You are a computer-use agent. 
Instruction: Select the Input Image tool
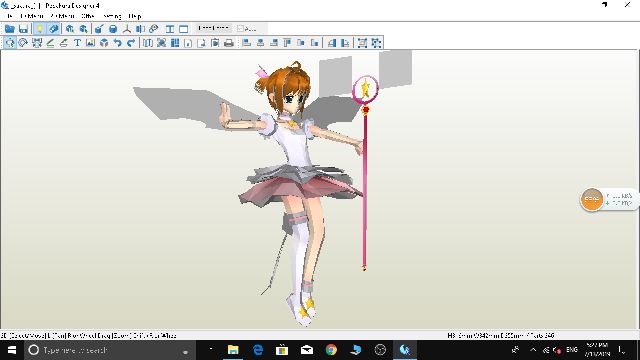click(x=91, y=42)
